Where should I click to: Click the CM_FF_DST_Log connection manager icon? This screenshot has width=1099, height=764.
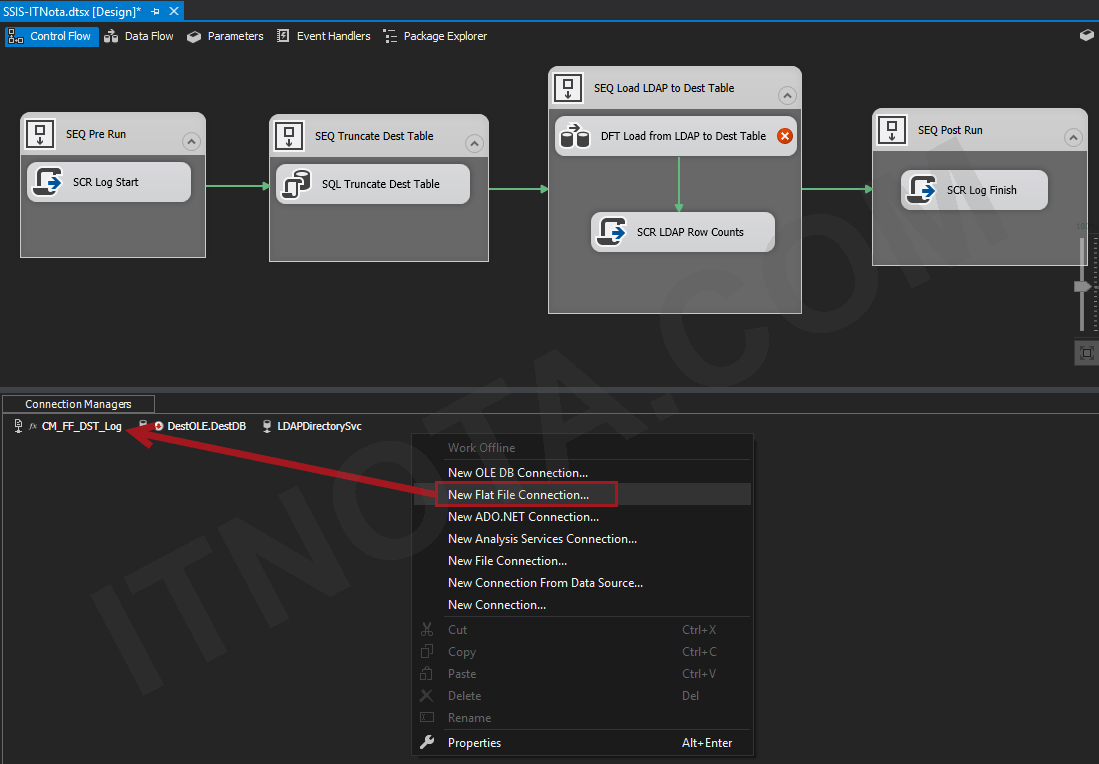pyautogui.click(x=19, y=425)
